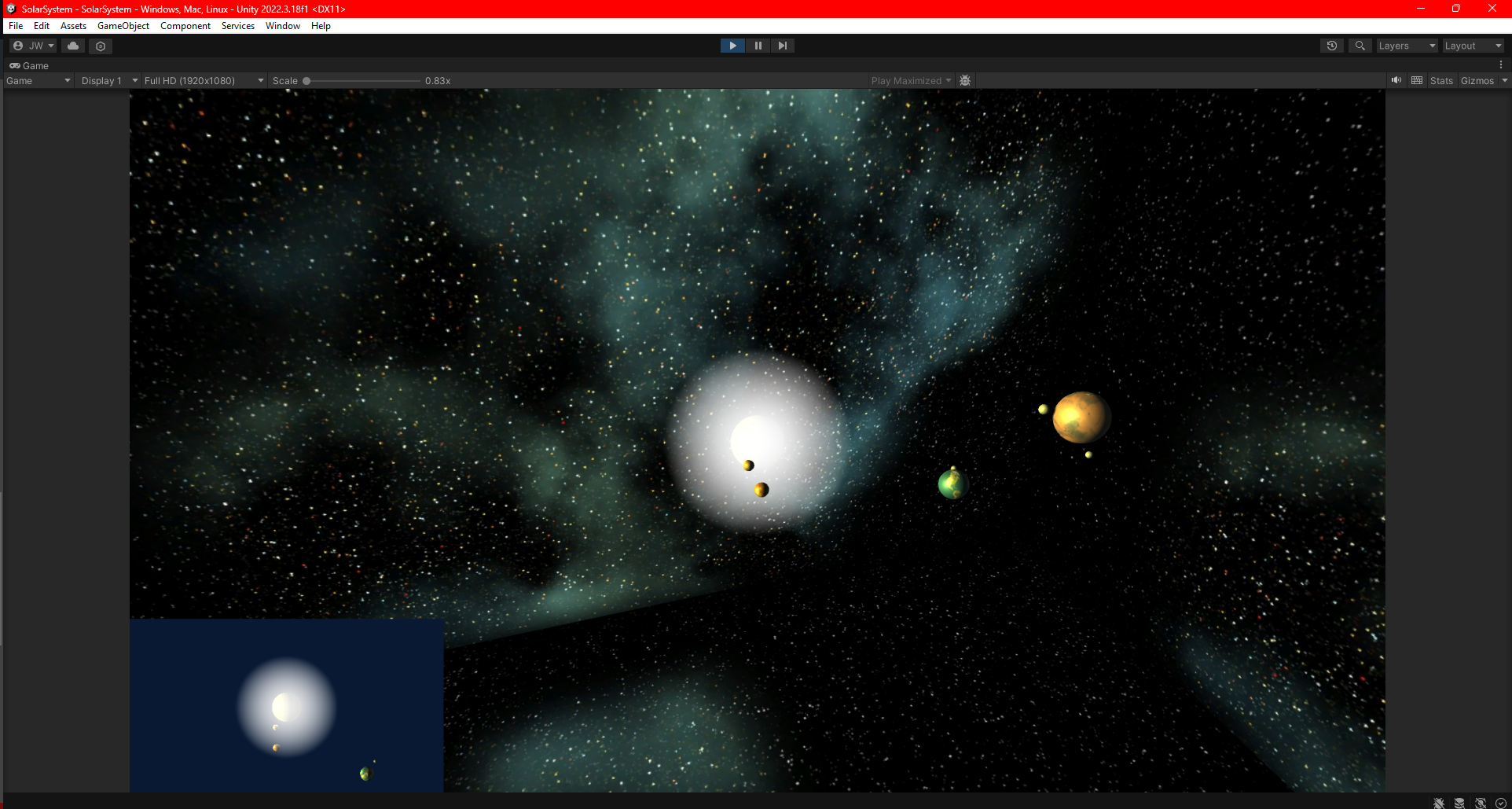Toggle Gizmos in Game view
This screenshot has width=1512, height=809.
pyautogui.click(x=1477, y=80)
